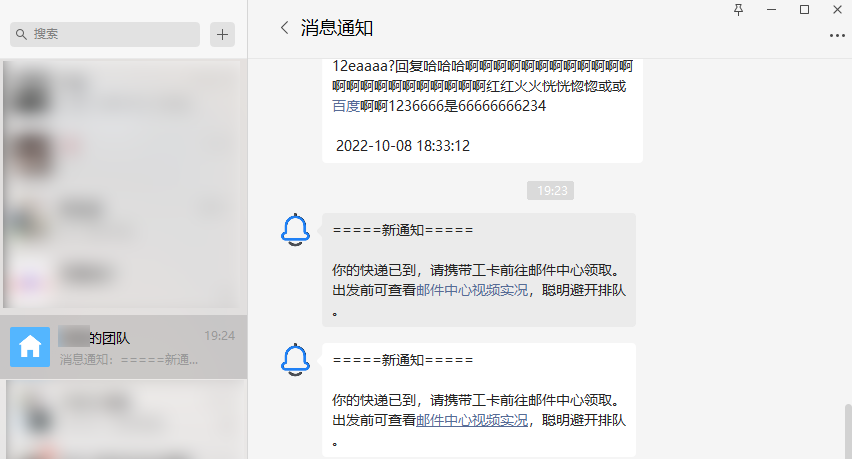
Task: Click the chat scrollbar thumb
Action: pyautogui.click(x=848, y=431)
